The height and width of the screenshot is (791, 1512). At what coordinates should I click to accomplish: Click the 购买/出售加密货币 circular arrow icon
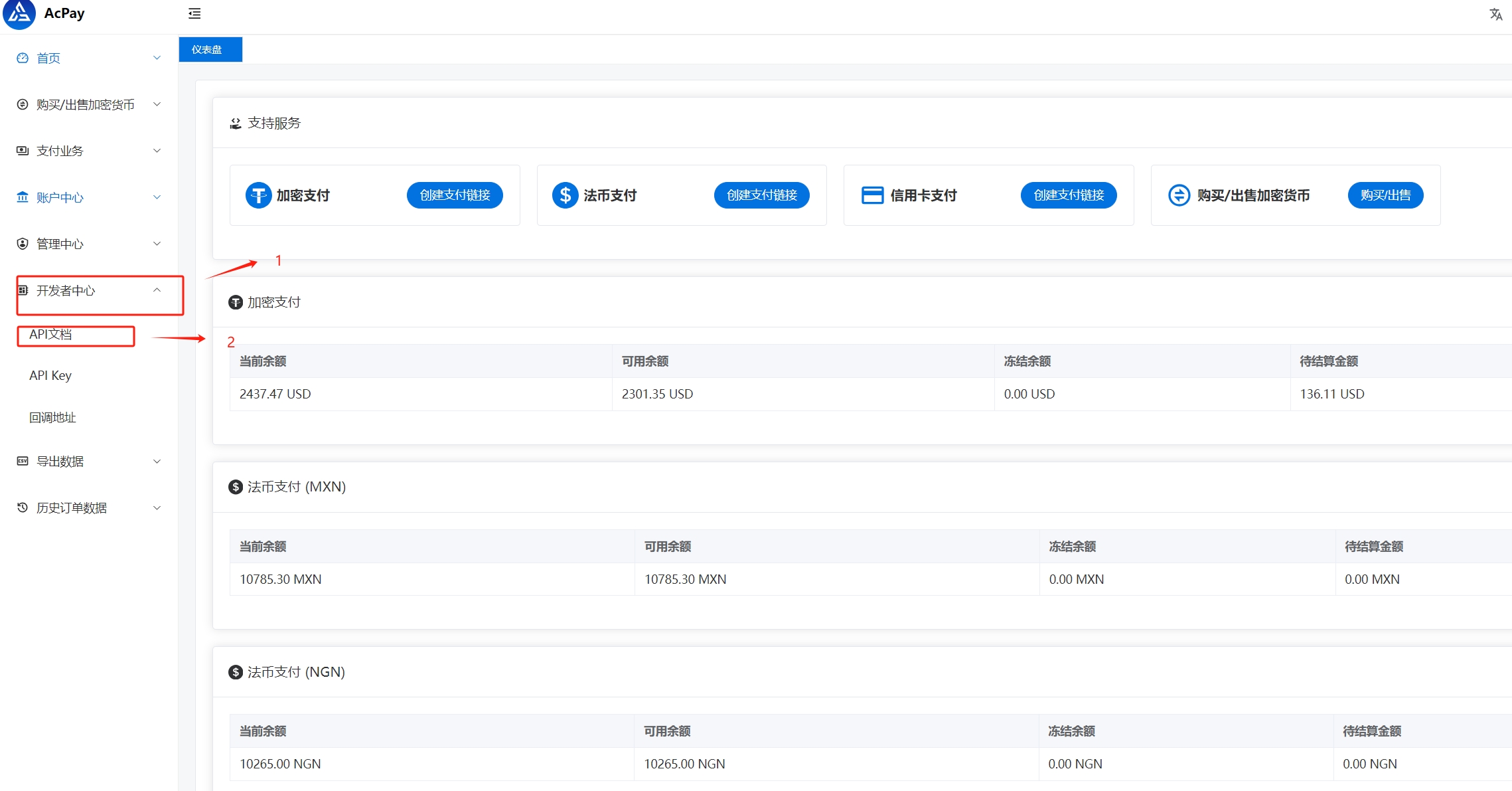pyautogui.click(x=1178, y=195)
